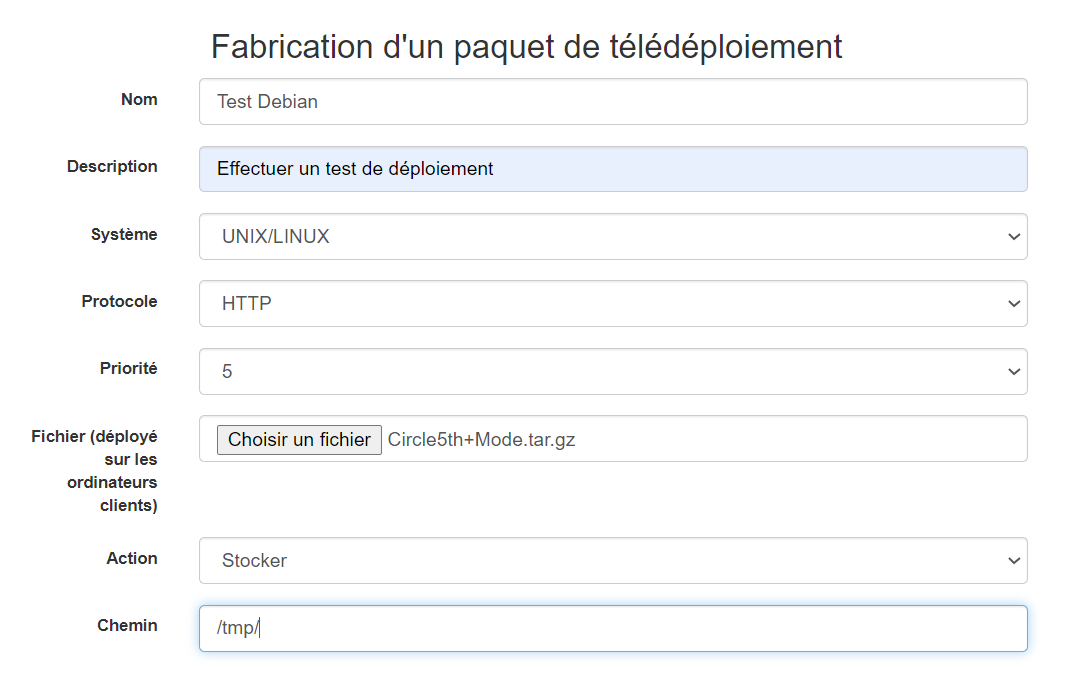Click the file name Circle5th+Mode.tar.gz

481,439
